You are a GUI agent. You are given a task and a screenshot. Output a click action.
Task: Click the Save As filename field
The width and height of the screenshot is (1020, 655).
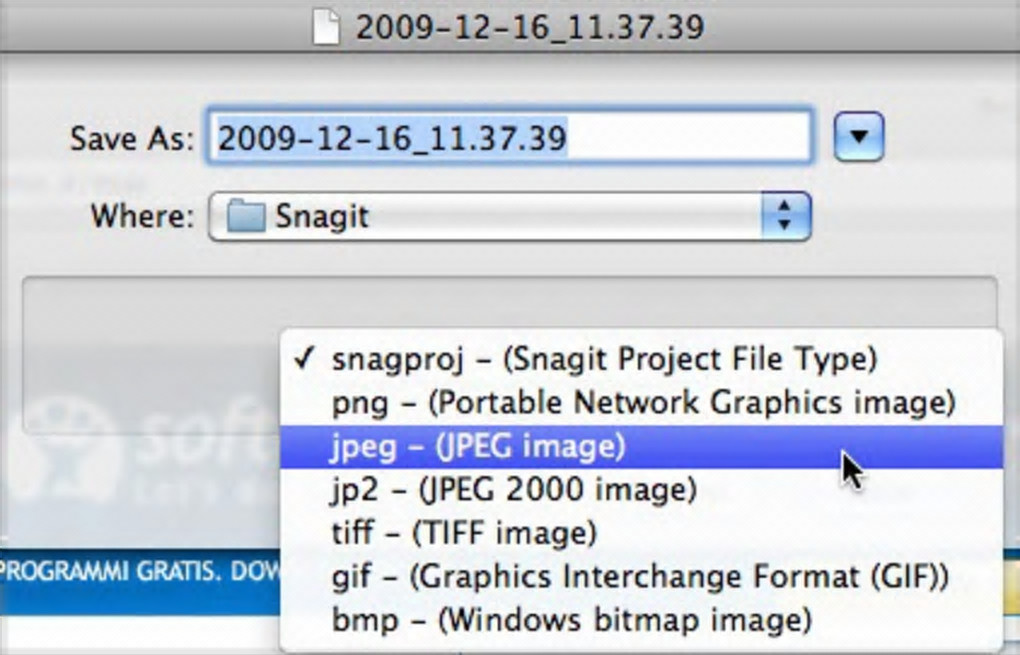[508, 137]
